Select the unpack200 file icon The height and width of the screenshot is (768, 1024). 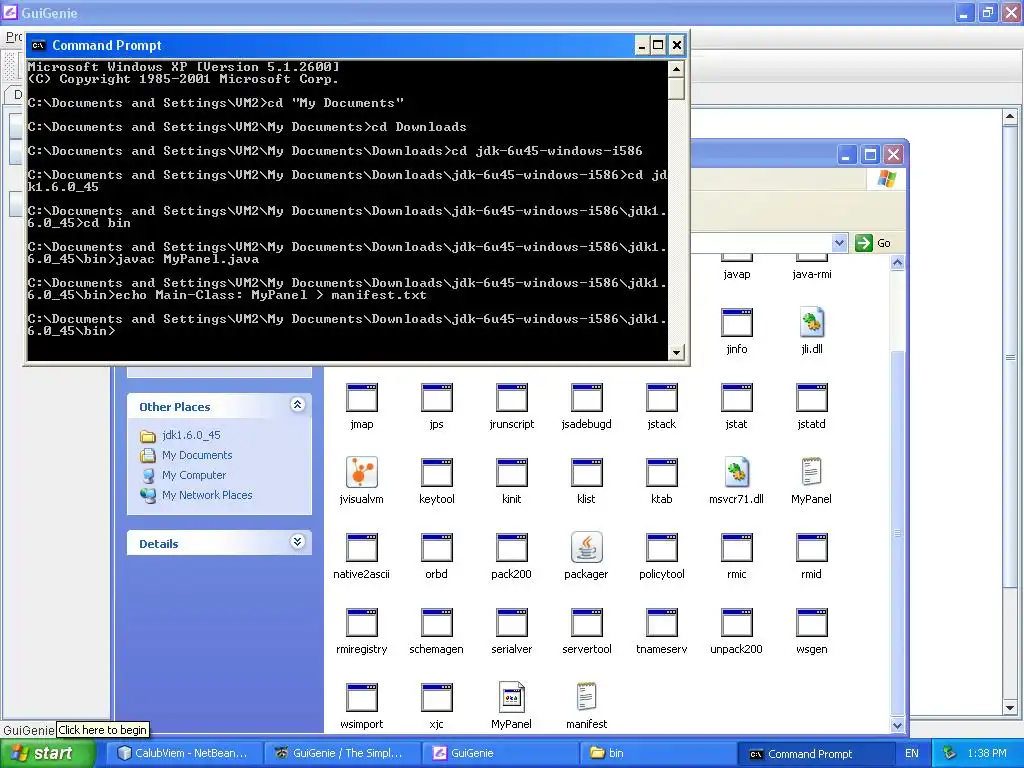pos(737,624)
